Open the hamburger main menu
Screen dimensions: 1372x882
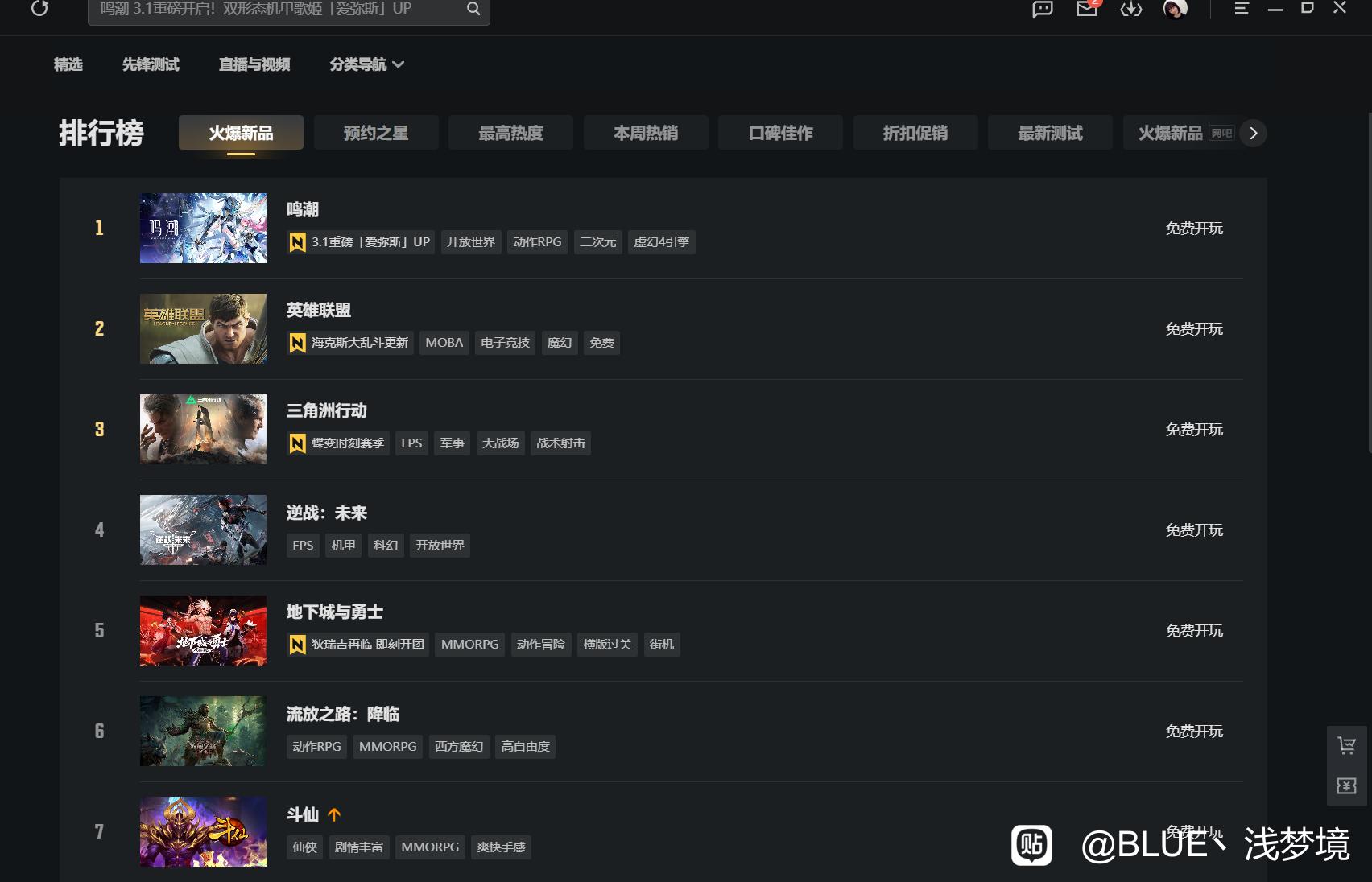(x=1242, y=9)
